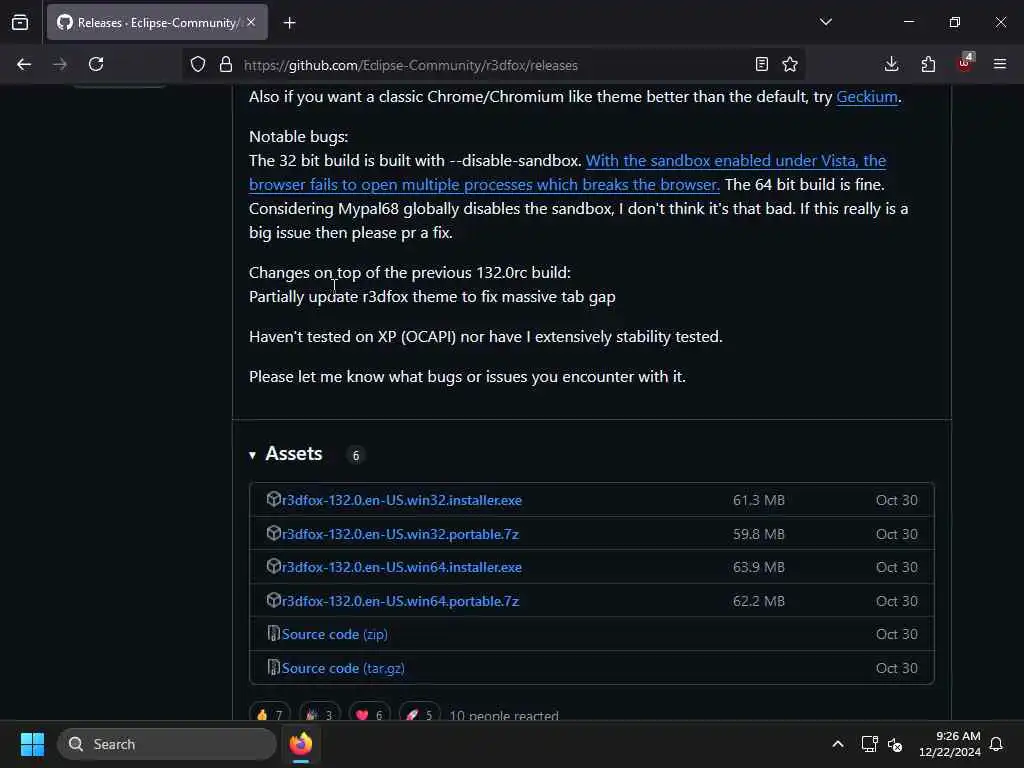Open the downloads panel

click(891, 64)
